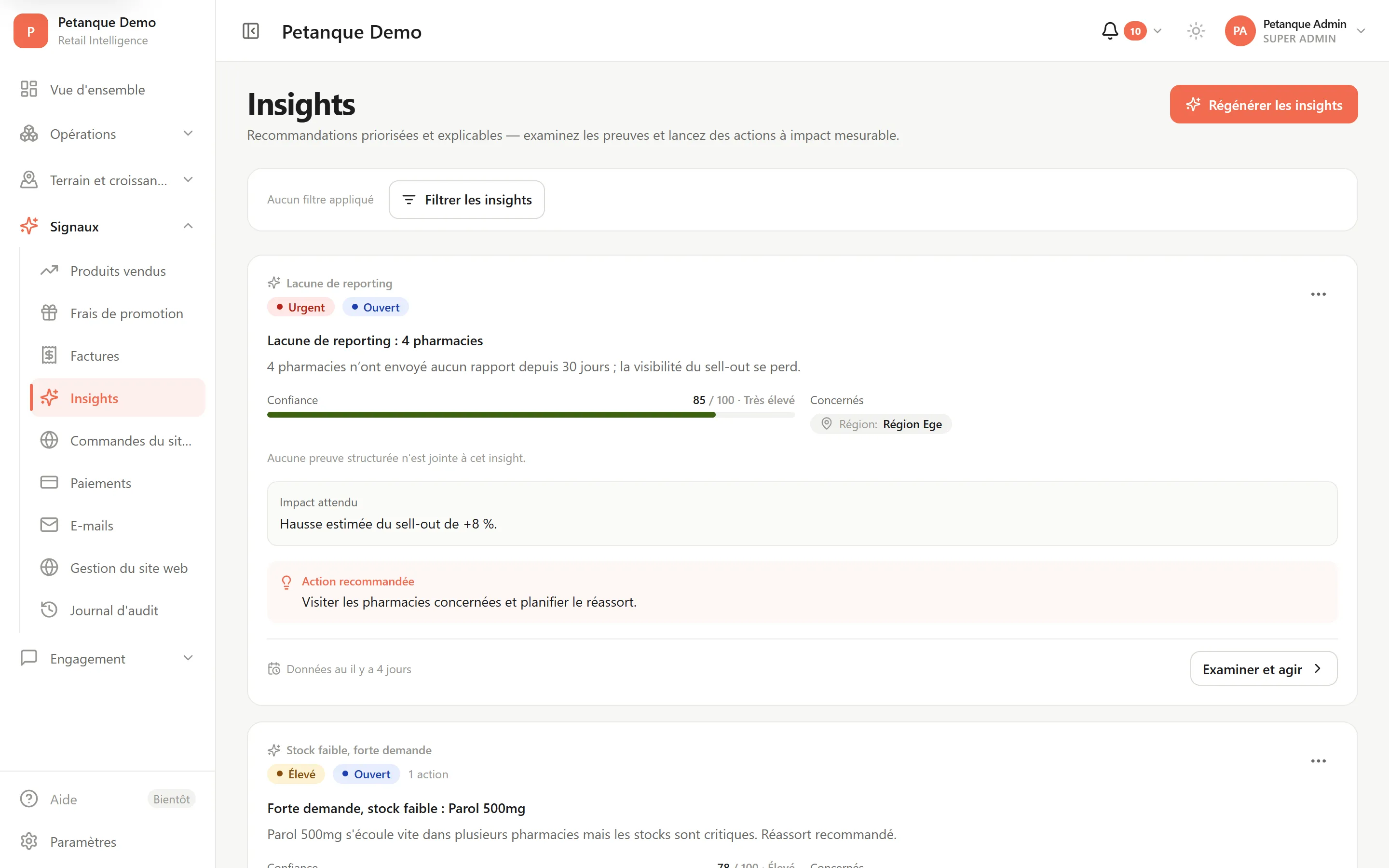Viewport: 1389px width, 868px height.
Task: Click the Insights sparkle icon in sidebar
Action: [x=49, y=398]
